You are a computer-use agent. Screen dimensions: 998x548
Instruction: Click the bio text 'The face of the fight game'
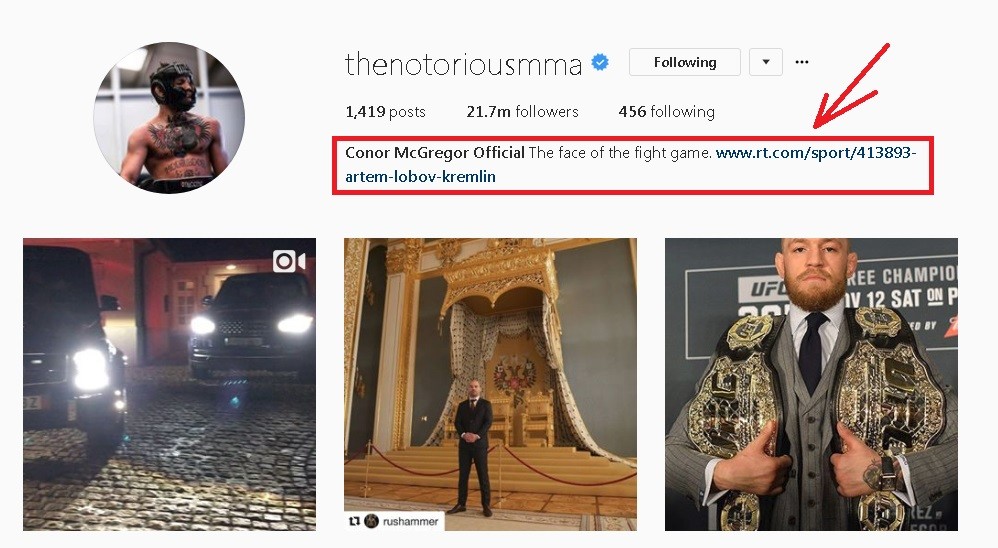click(x=620, y=153)
